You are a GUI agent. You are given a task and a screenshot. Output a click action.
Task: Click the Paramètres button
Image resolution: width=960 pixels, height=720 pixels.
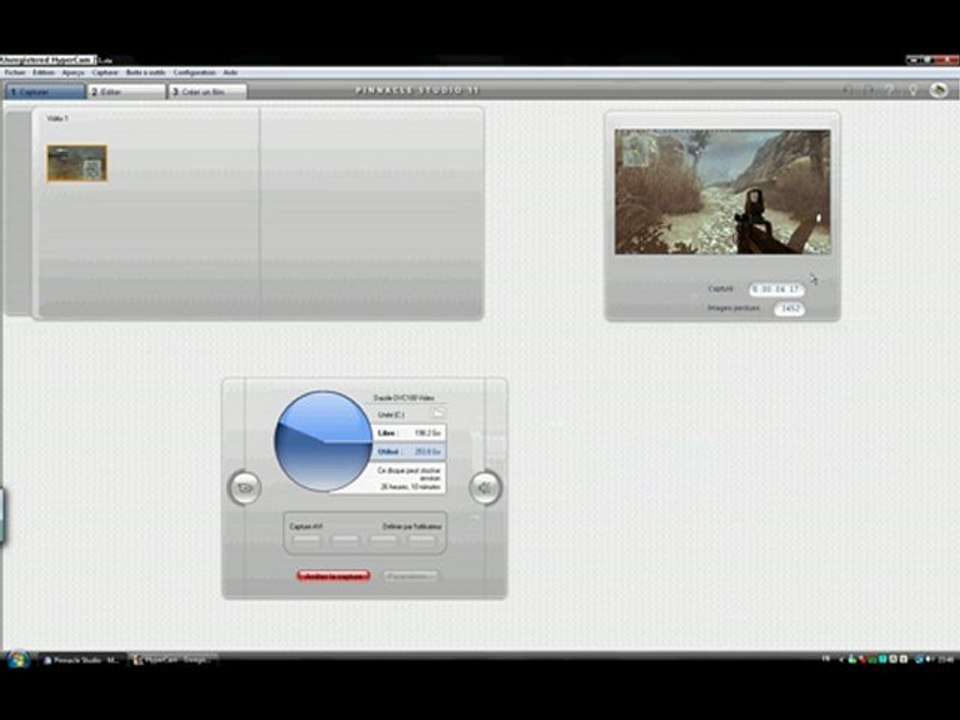(x=410, y=576)
